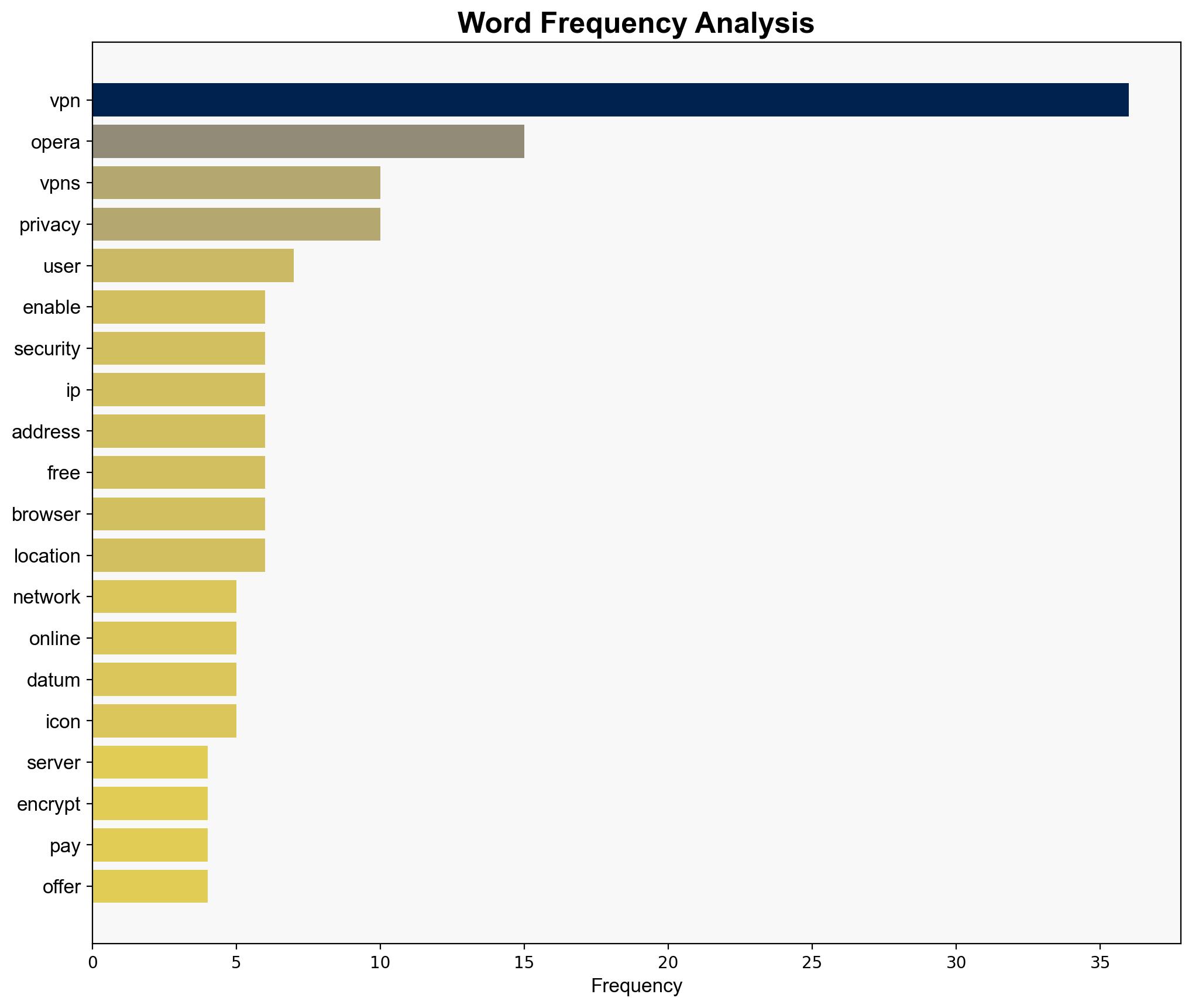Click the enable bar
1192x1008 pixels.
click(x=178, y=307)
